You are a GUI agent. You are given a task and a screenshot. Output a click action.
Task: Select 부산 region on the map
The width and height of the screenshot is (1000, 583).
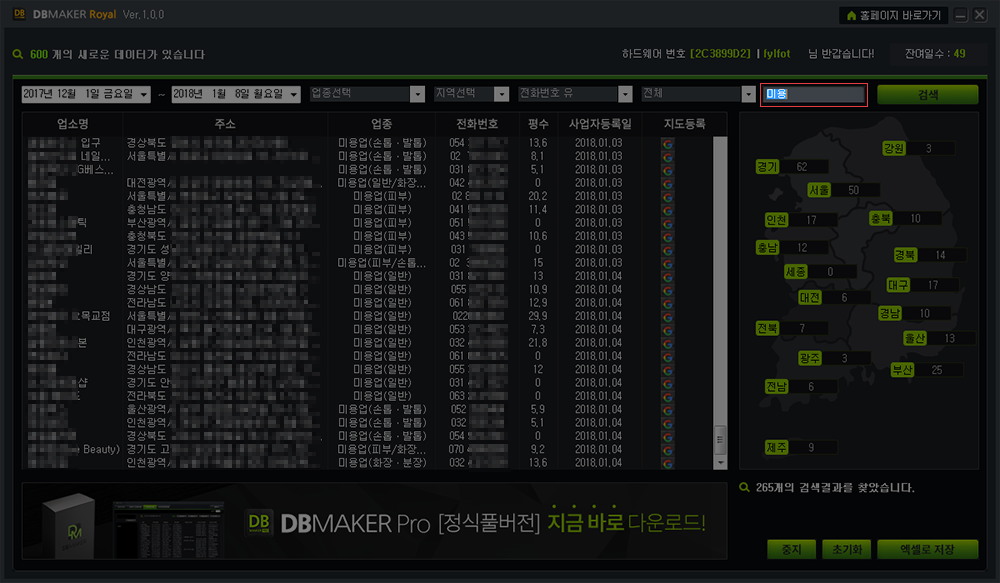[902, 369]
